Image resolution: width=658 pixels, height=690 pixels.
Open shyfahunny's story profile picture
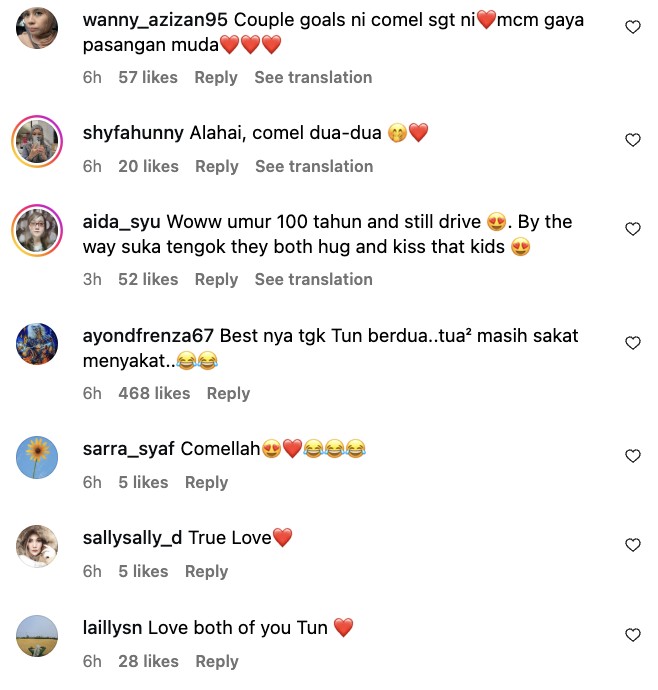(37, 141)
